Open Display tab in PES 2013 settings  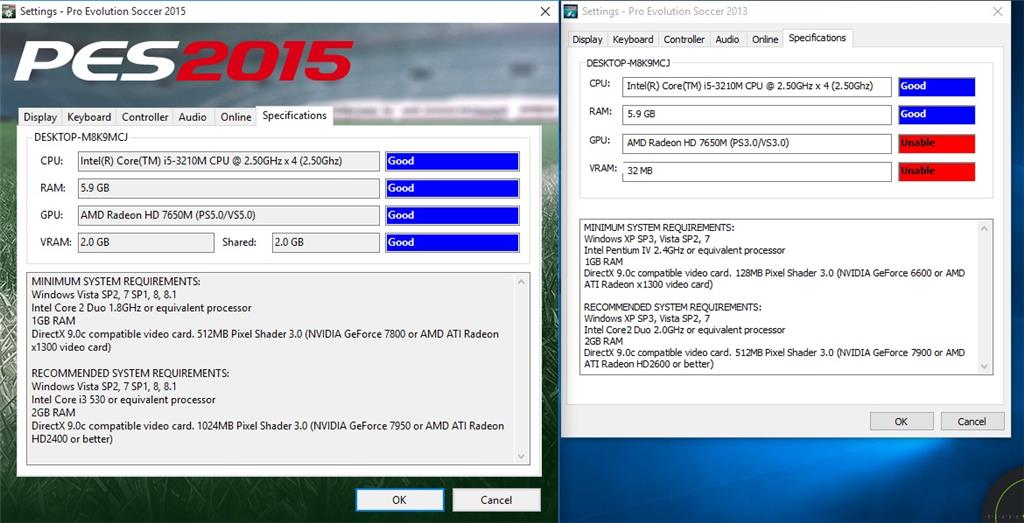pyautogui.click(x=587, y=39)
